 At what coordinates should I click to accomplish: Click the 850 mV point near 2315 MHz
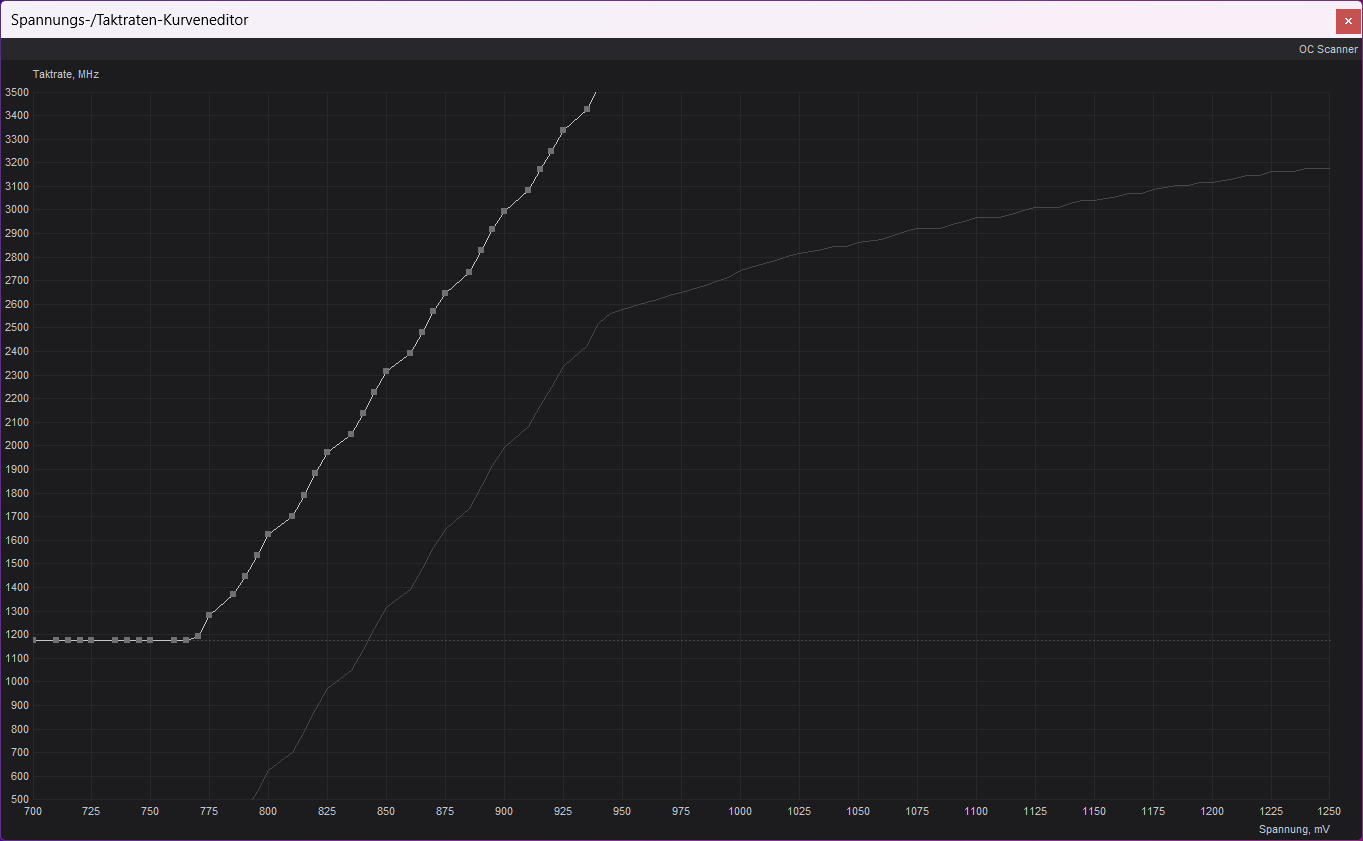[386, 371]
